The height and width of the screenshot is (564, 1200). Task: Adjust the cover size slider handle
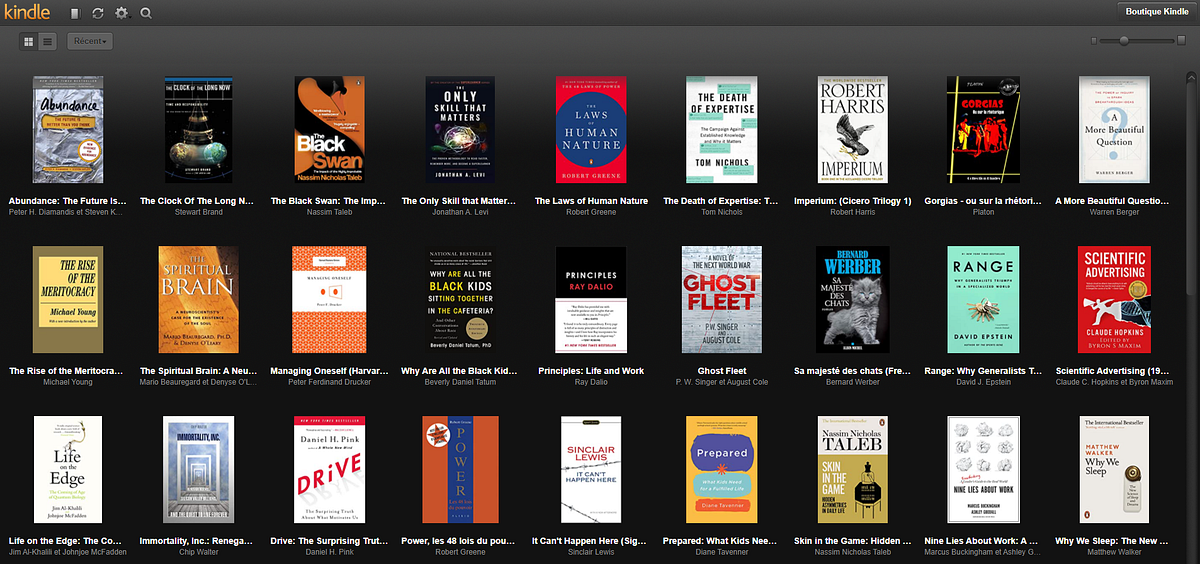coord(1125,40)
